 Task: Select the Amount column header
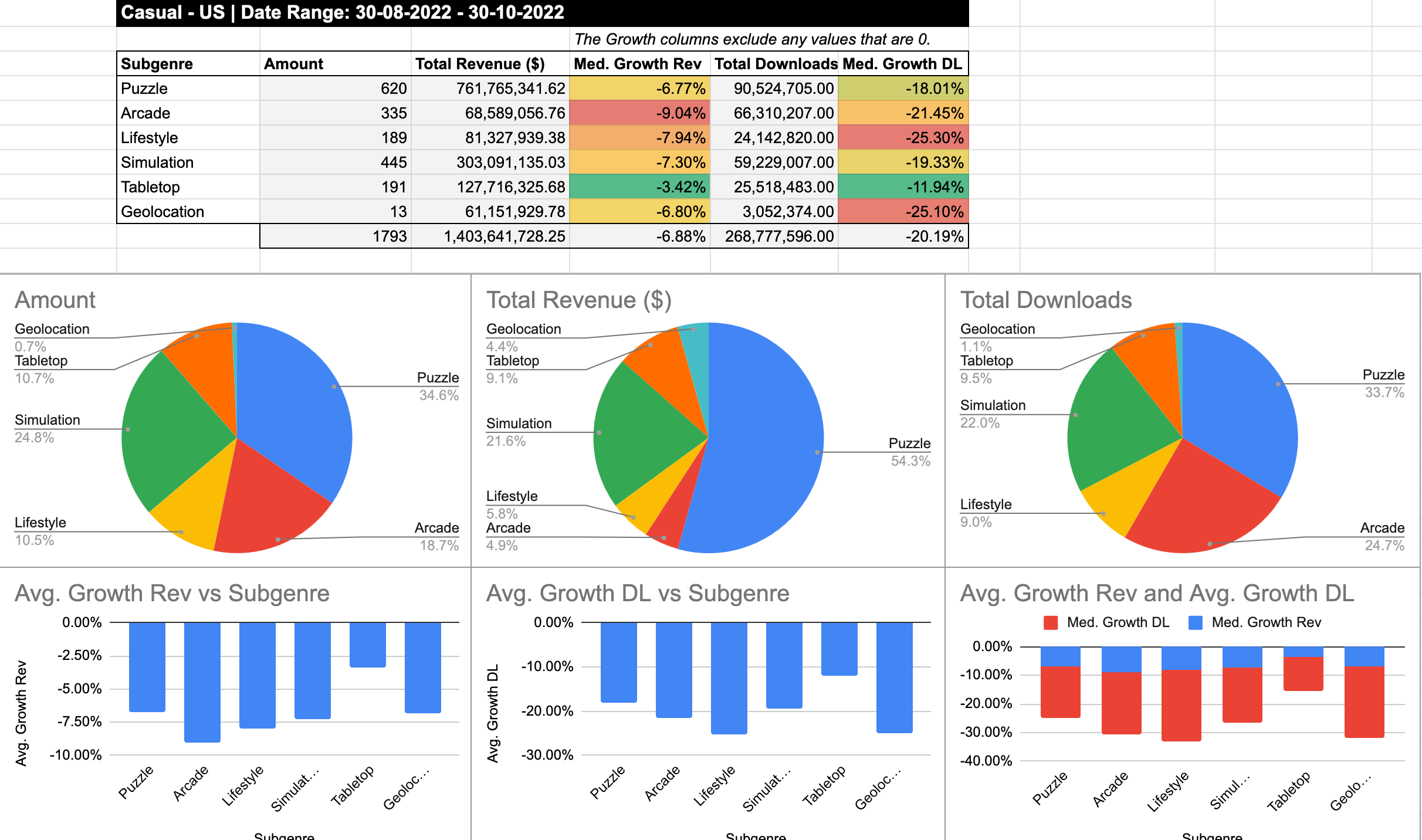point(336,64)
